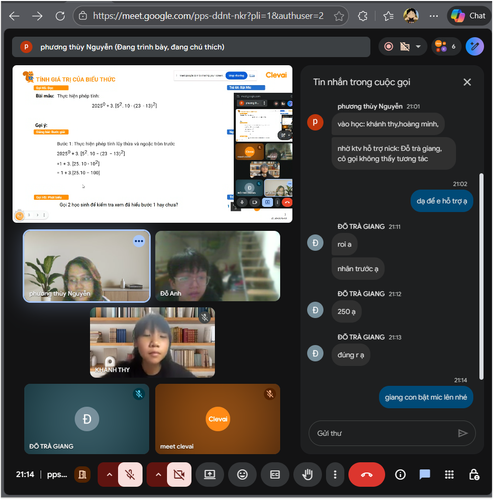Go forward in browser history
This screenshot has height=500, width=493.
[x=37, y=16]
